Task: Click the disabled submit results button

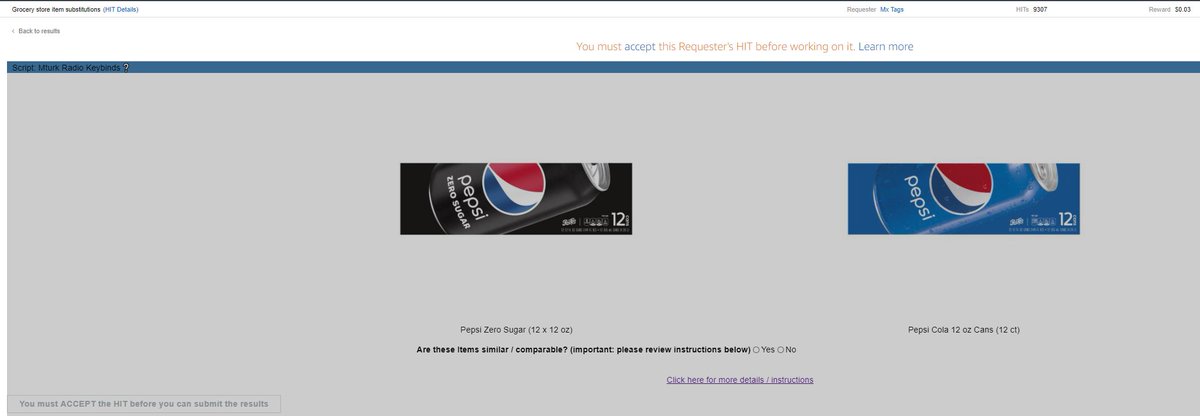Action: click(x=144, y=404)
